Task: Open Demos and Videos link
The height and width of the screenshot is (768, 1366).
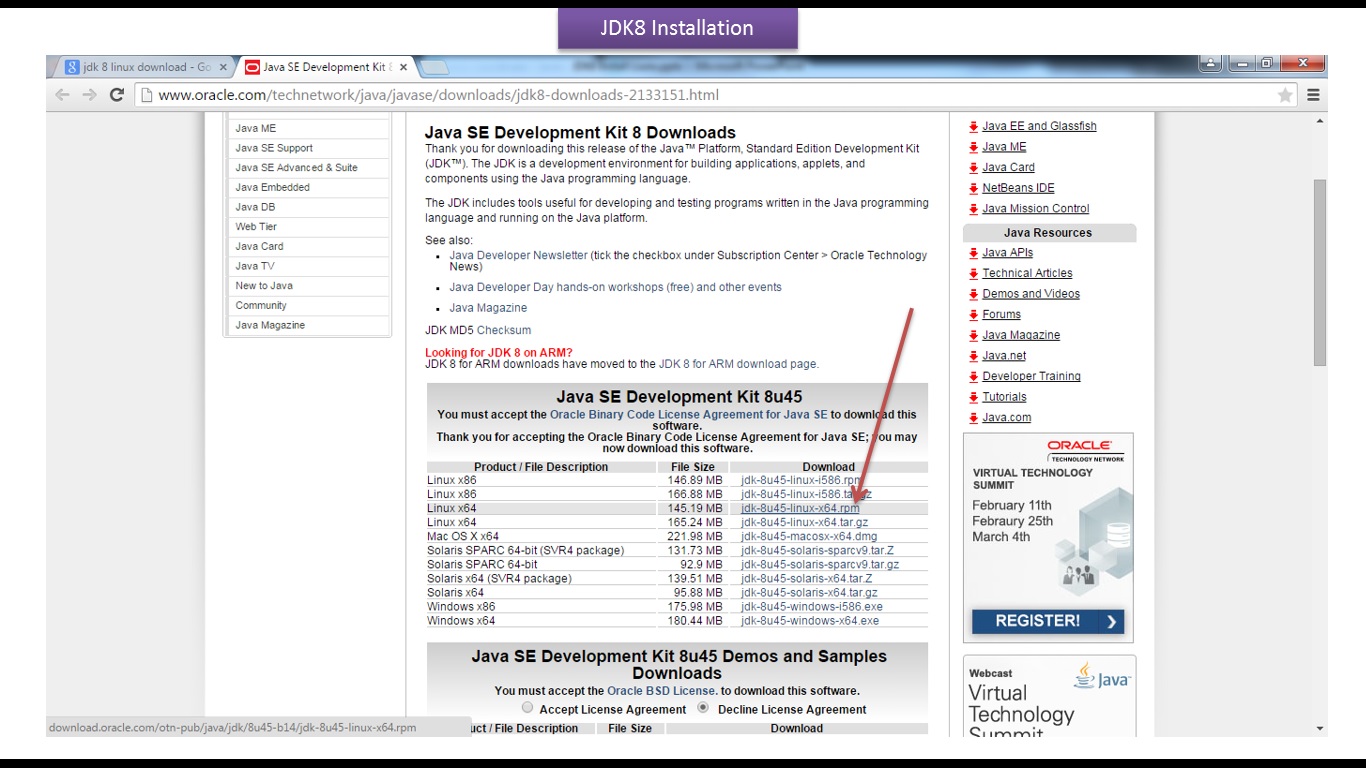Action: 1031,294
